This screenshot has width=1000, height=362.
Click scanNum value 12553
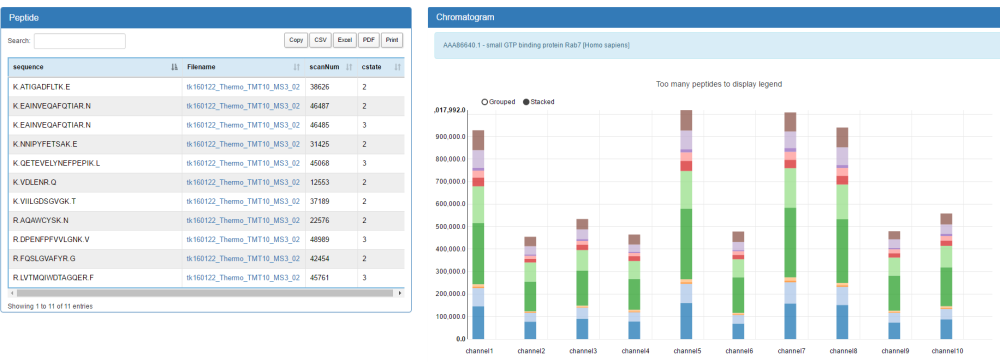click(x=320, y=182)
